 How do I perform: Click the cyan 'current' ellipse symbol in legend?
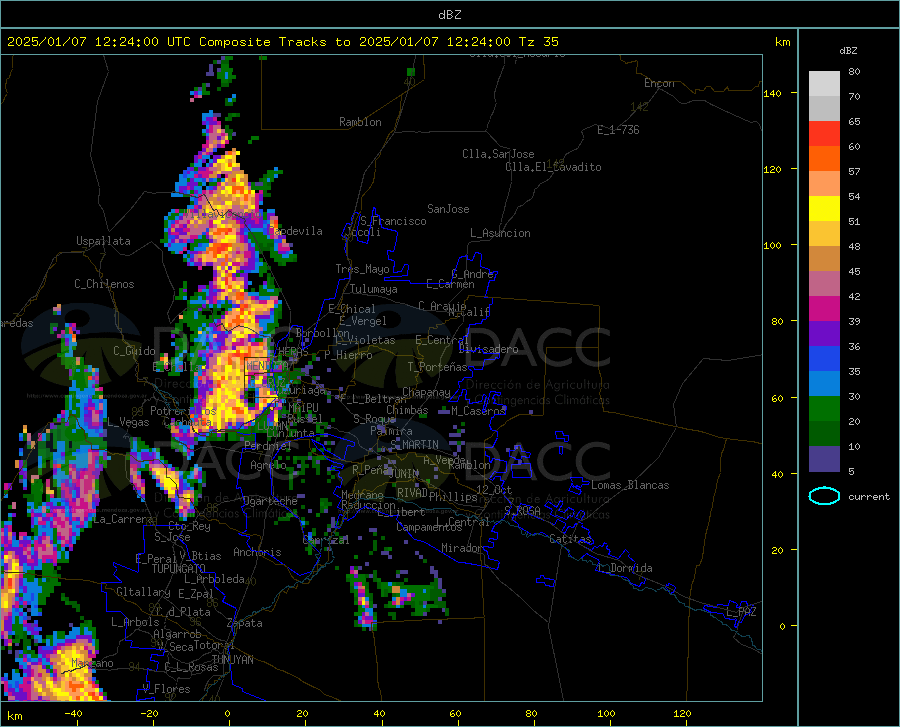click(x=824, y=496)
